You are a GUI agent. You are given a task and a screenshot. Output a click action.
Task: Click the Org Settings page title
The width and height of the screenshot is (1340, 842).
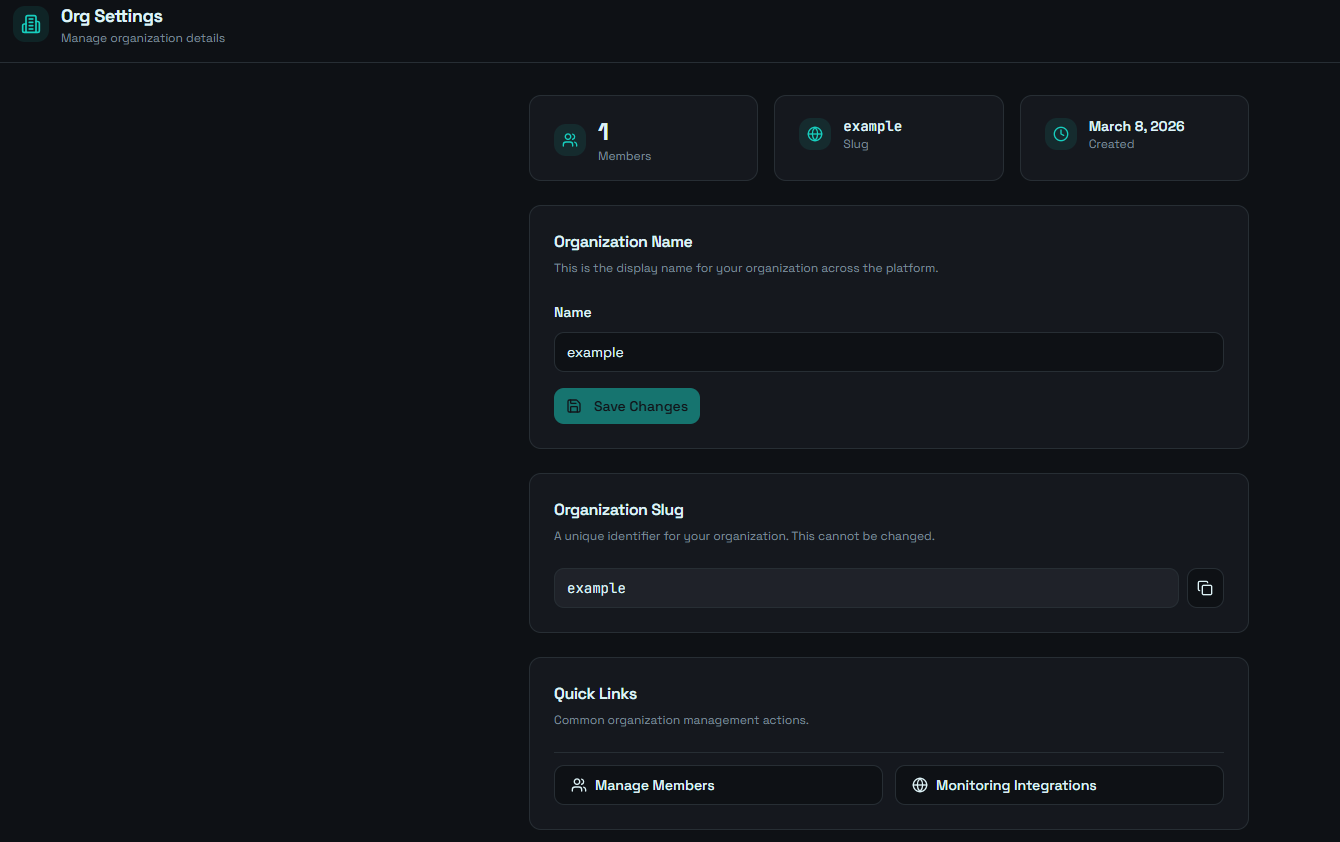112,16
